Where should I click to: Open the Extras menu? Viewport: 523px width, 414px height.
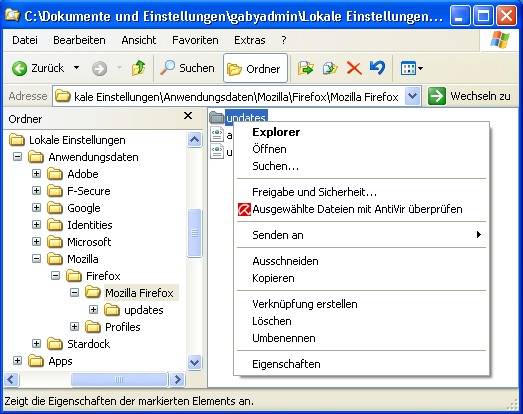249,40
